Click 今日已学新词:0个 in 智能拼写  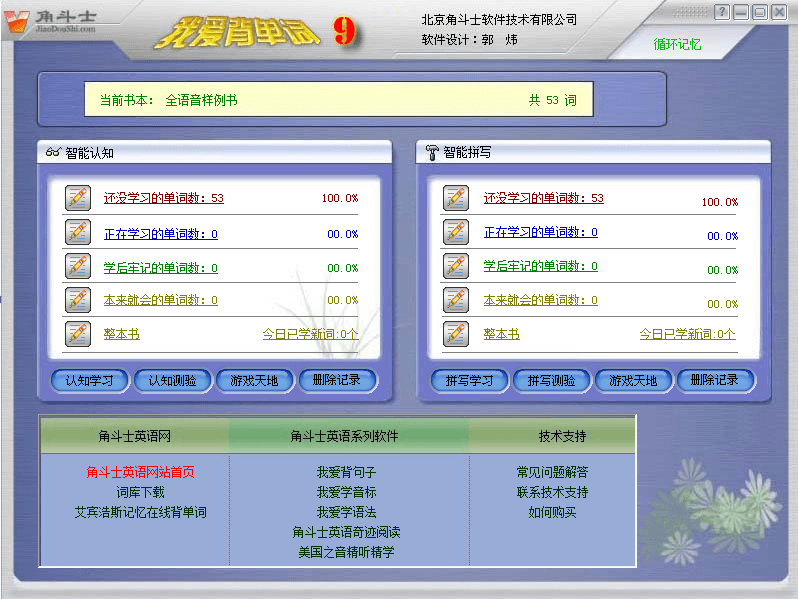click(x=688, y=334)
